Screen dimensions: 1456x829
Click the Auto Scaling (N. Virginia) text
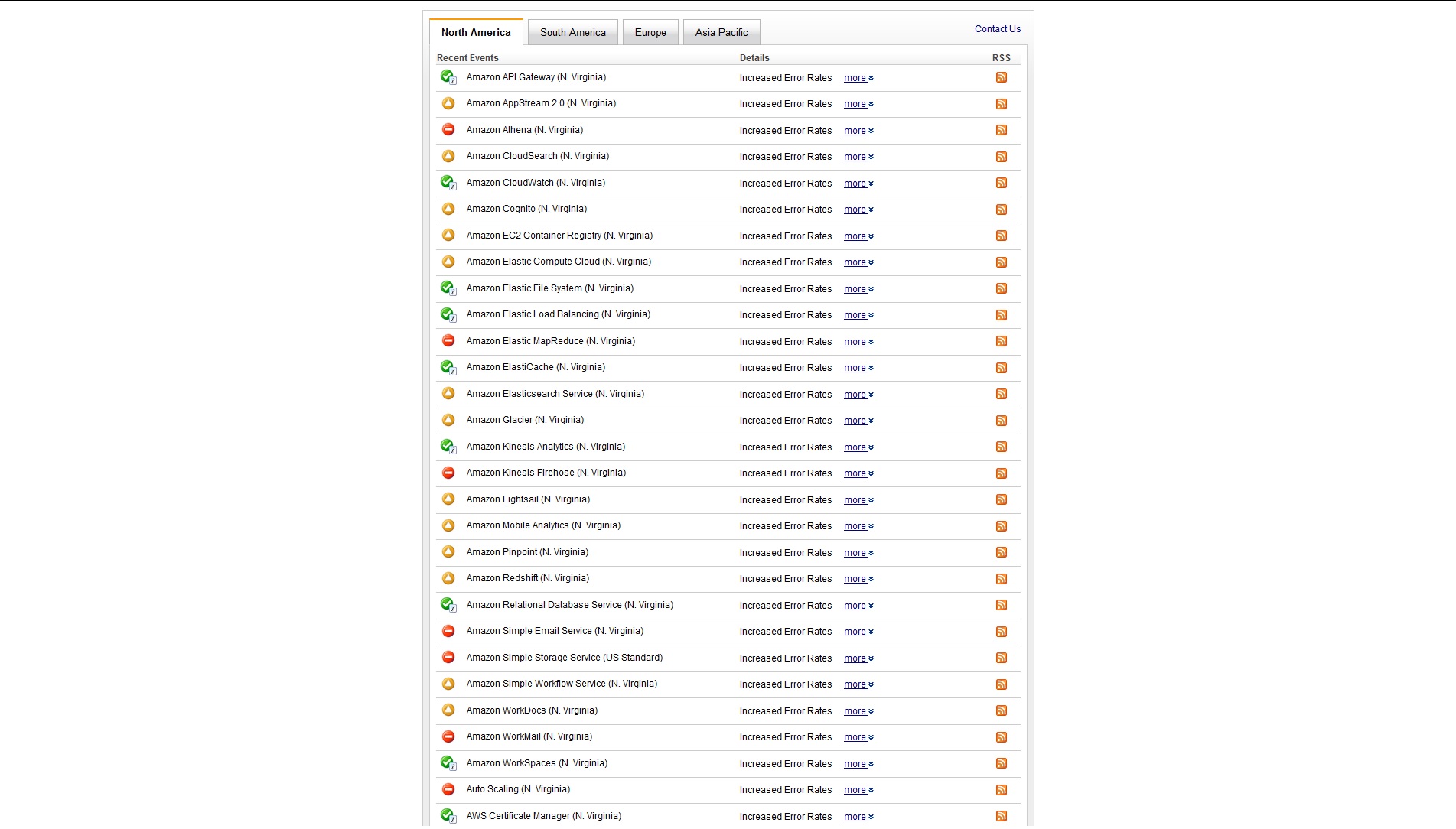(x=518, y=789)
